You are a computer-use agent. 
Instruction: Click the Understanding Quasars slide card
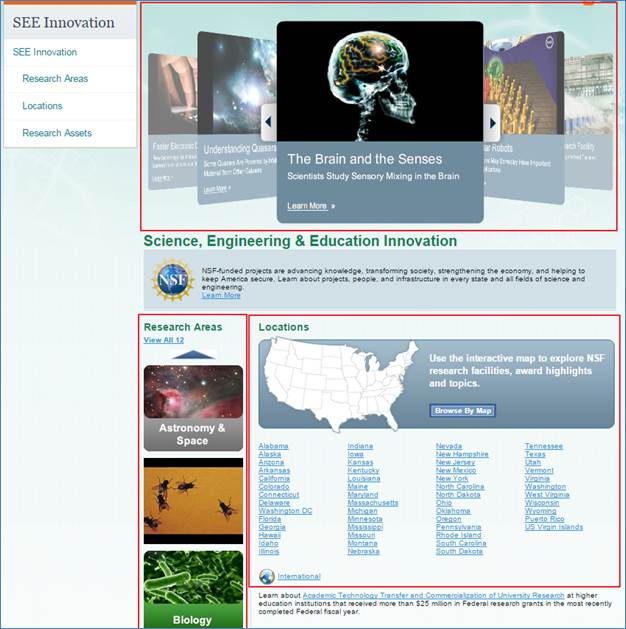pyautogui.click(x=236, y=120)
